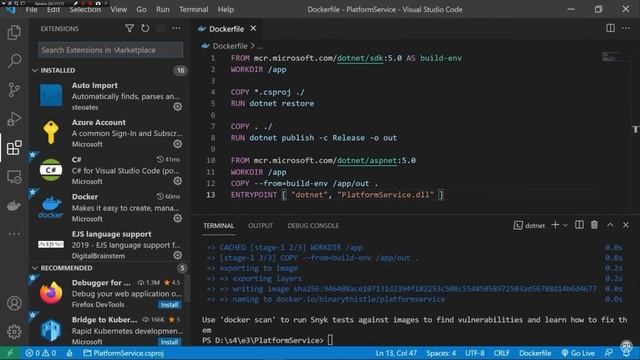Create a new terminal with plus icon
Viewport: 640px width, 360px height.
[555, 225]
